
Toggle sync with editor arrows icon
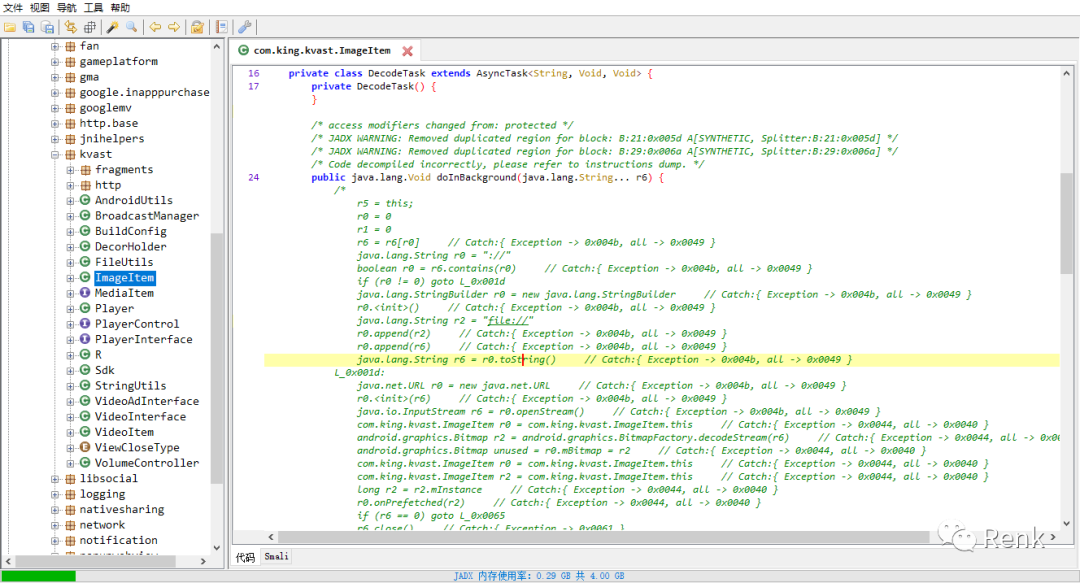[70, 27]
